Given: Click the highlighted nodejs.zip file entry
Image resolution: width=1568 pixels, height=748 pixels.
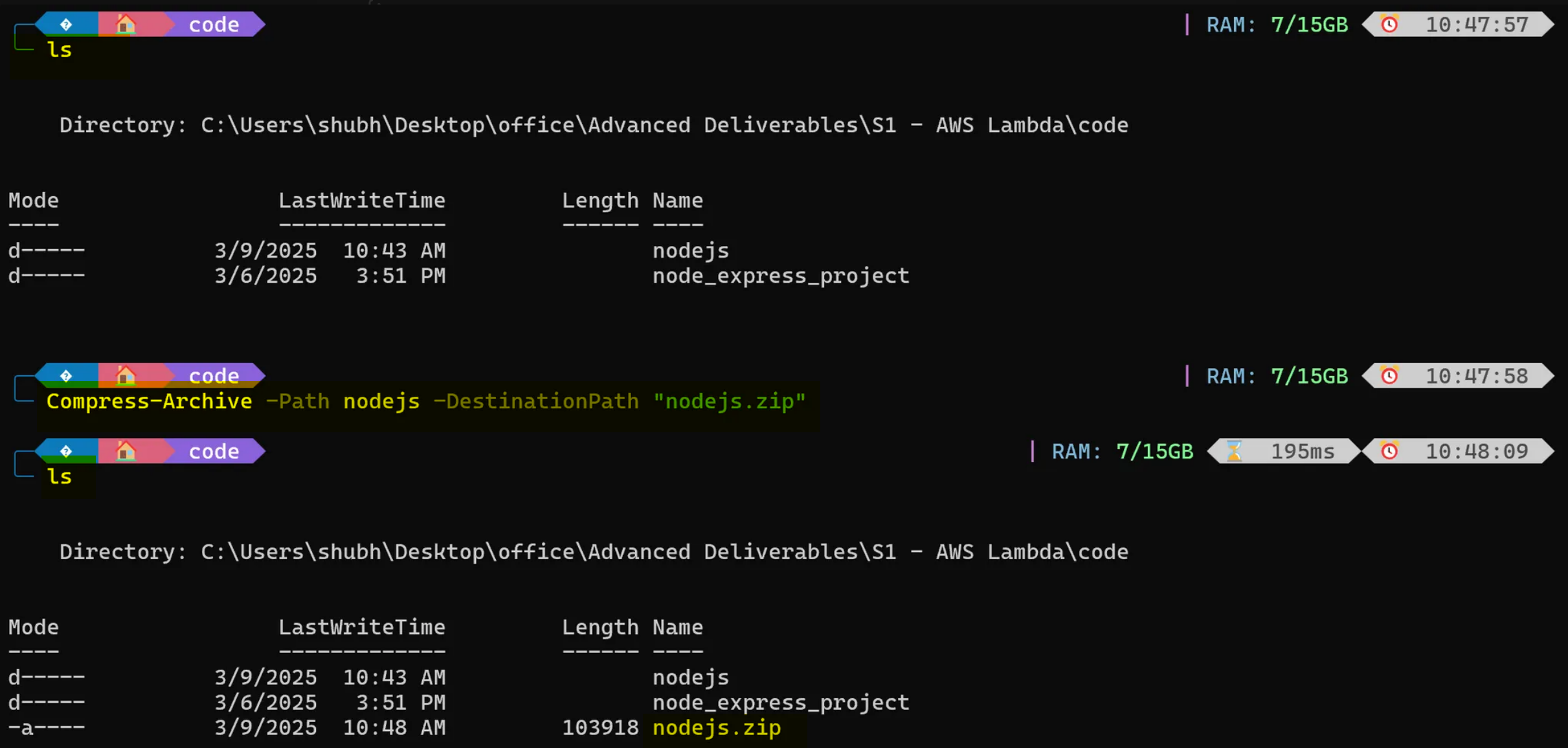Looking at the screenshot, I should (x=717, y=727).
